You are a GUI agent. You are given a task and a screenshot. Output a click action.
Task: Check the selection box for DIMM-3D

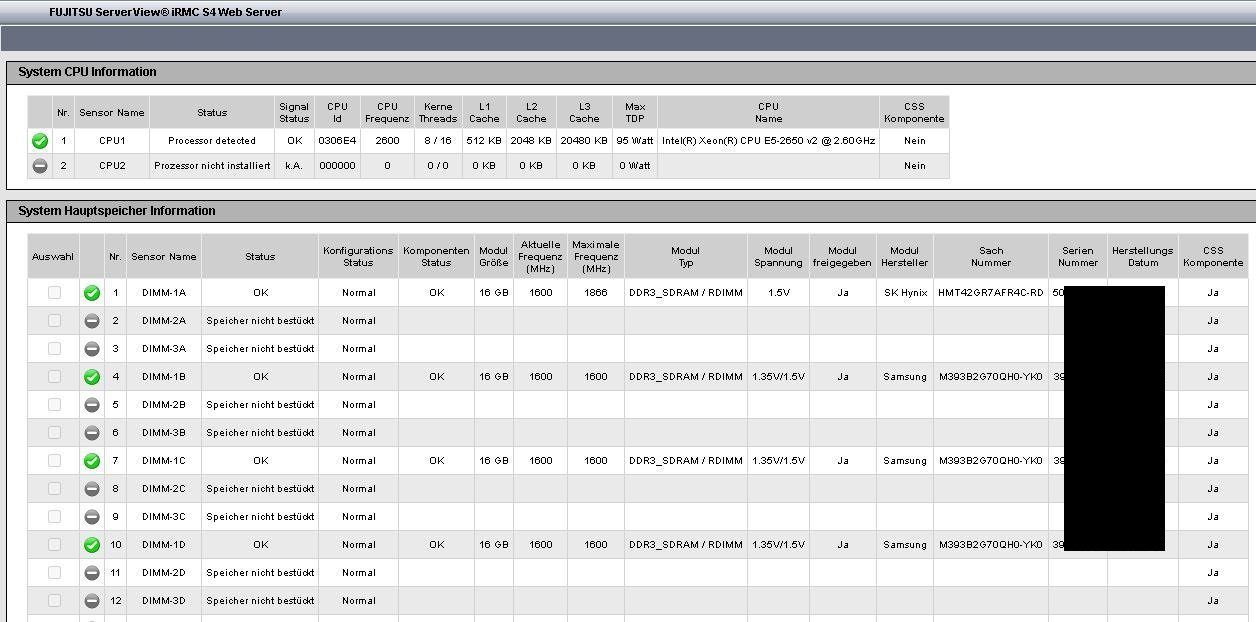[x=54, y=600]
